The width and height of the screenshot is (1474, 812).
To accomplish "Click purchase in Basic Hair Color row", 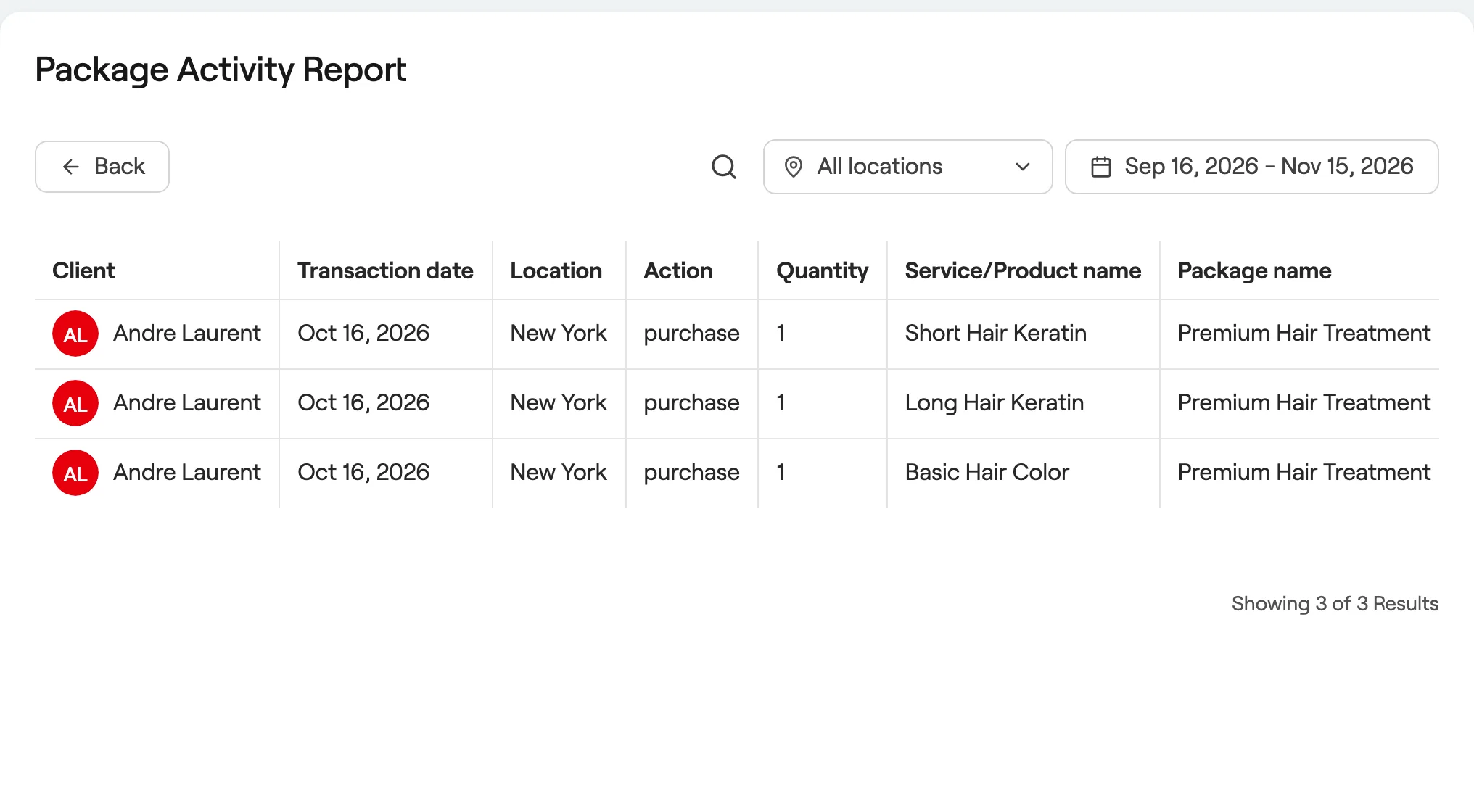I will [x=691, y=473].
